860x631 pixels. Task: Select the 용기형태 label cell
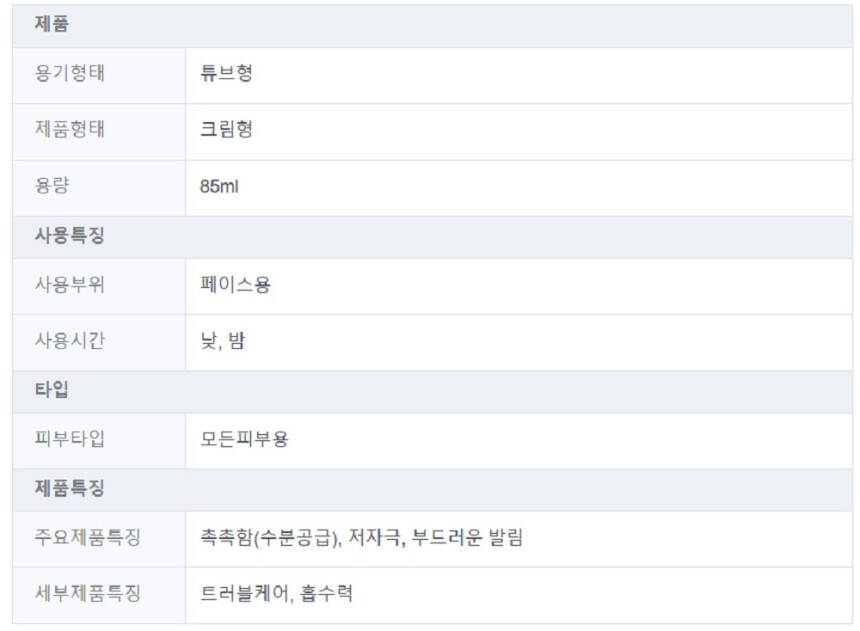click(x=70, y=74)
